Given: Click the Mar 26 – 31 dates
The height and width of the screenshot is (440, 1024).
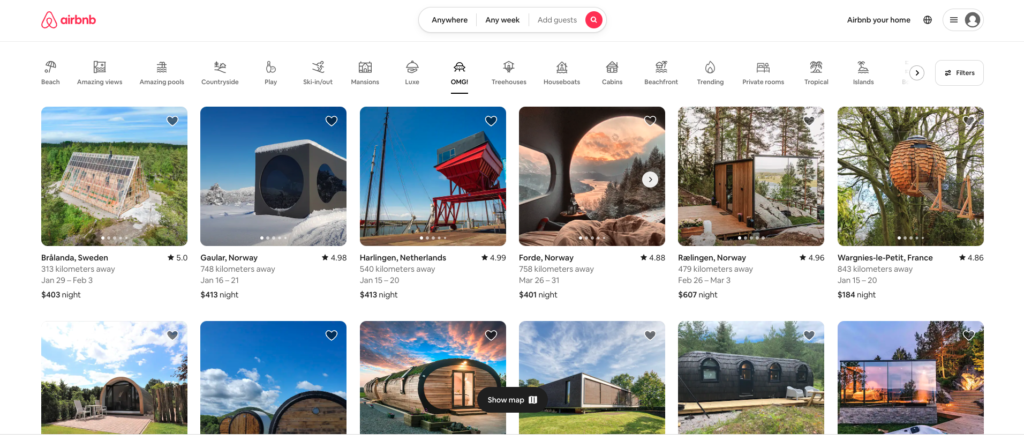Looking at the screenshot, I should pos(541,280).
